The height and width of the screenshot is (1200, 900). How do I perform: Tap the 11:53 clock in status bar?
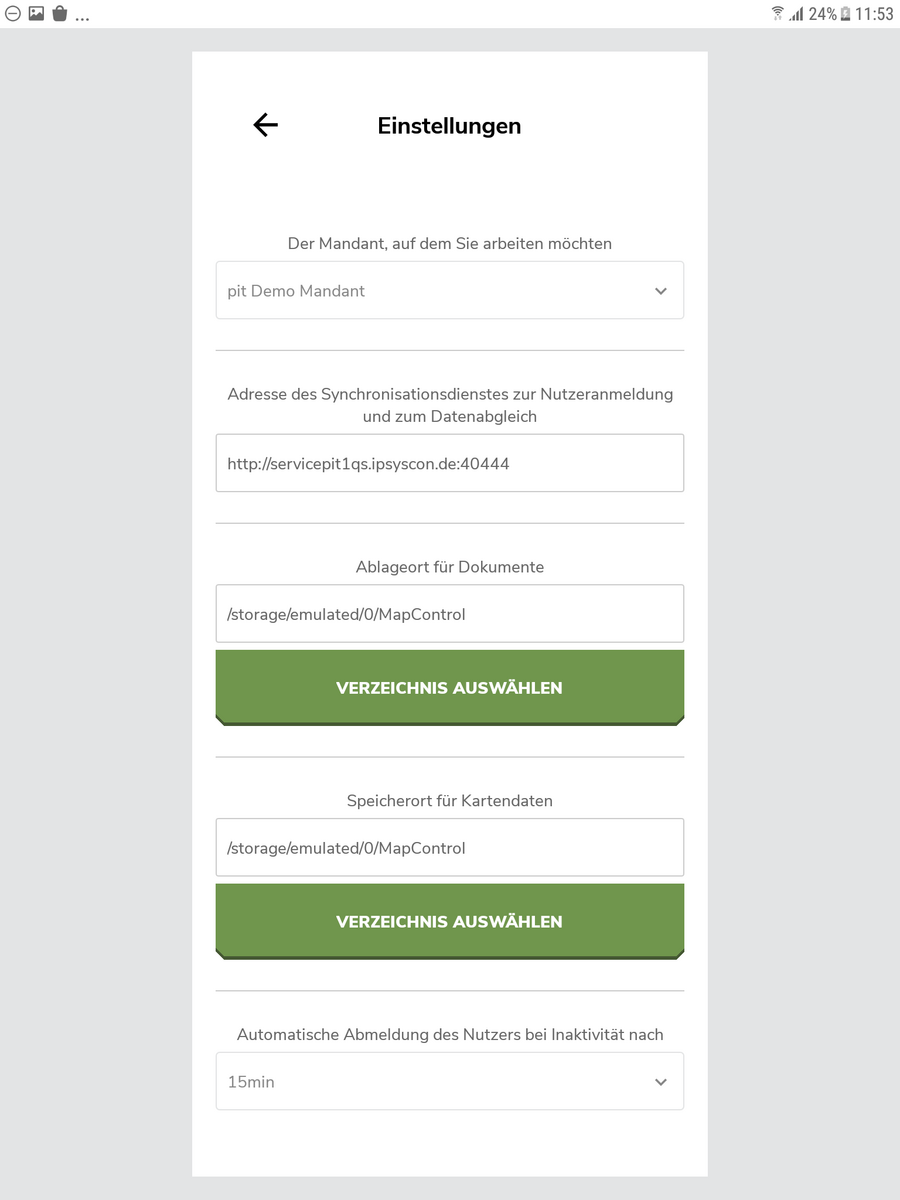[x=874, y=14]
